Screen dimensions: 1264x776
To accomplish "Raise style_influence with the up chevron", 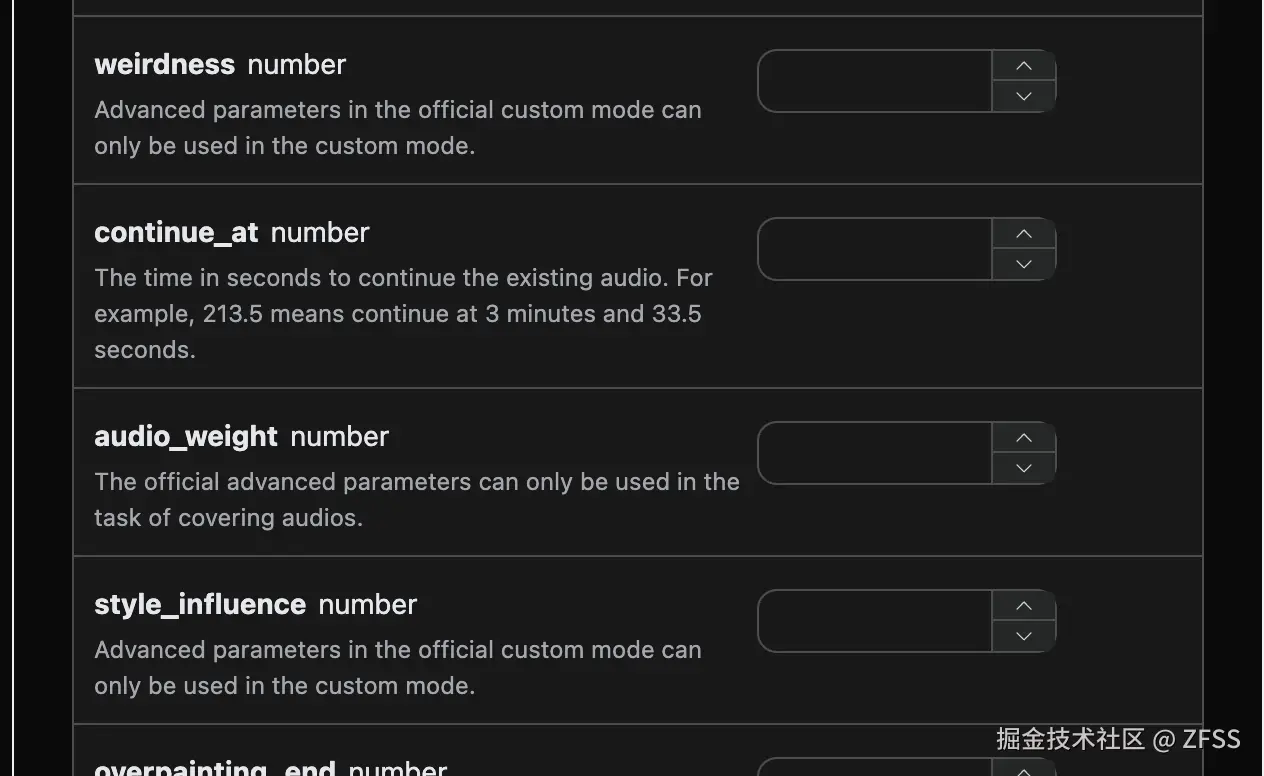I will click(x=1023, y=606).
